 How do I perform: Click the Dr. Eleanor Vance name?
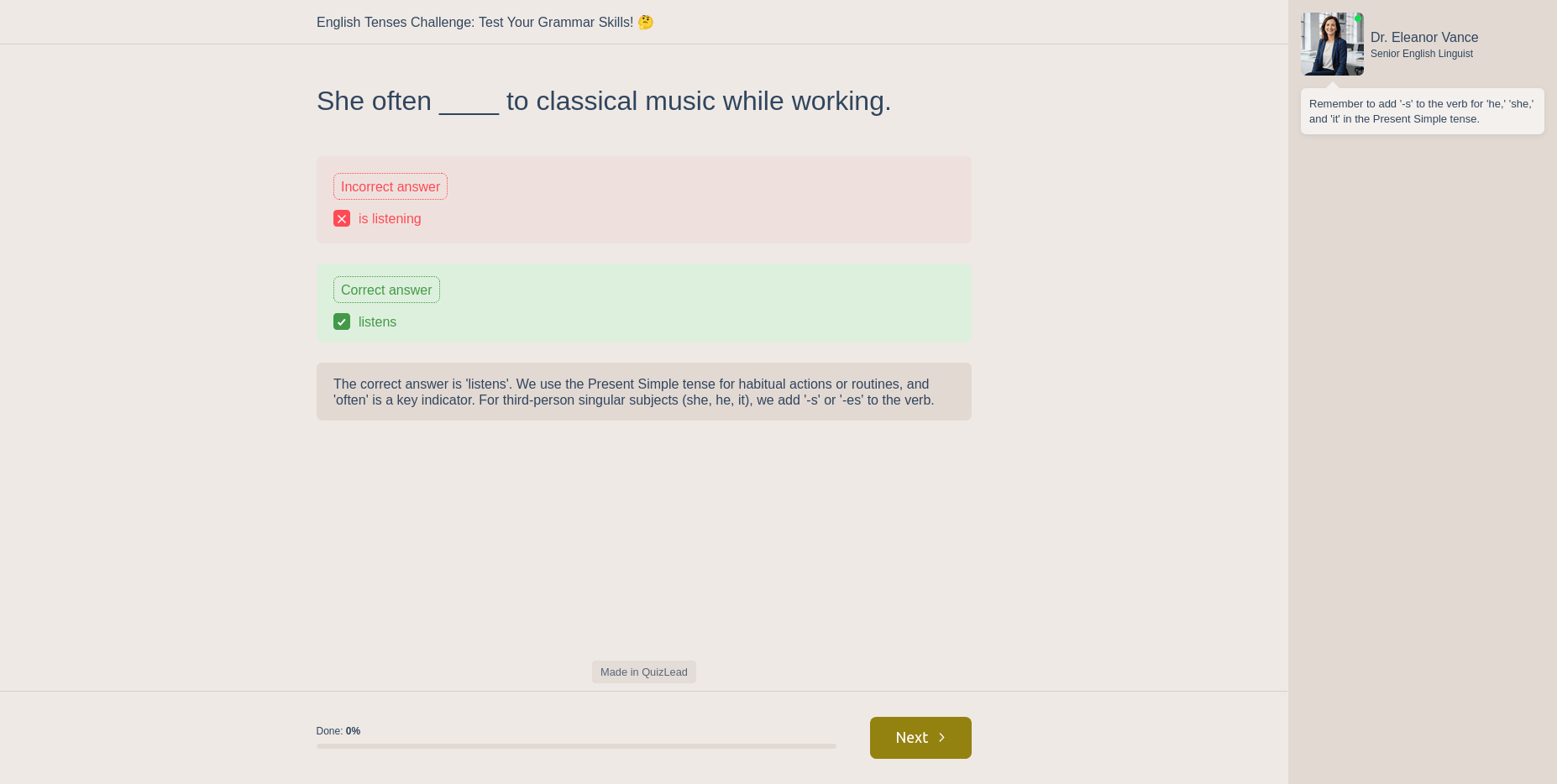point(1424,38)
